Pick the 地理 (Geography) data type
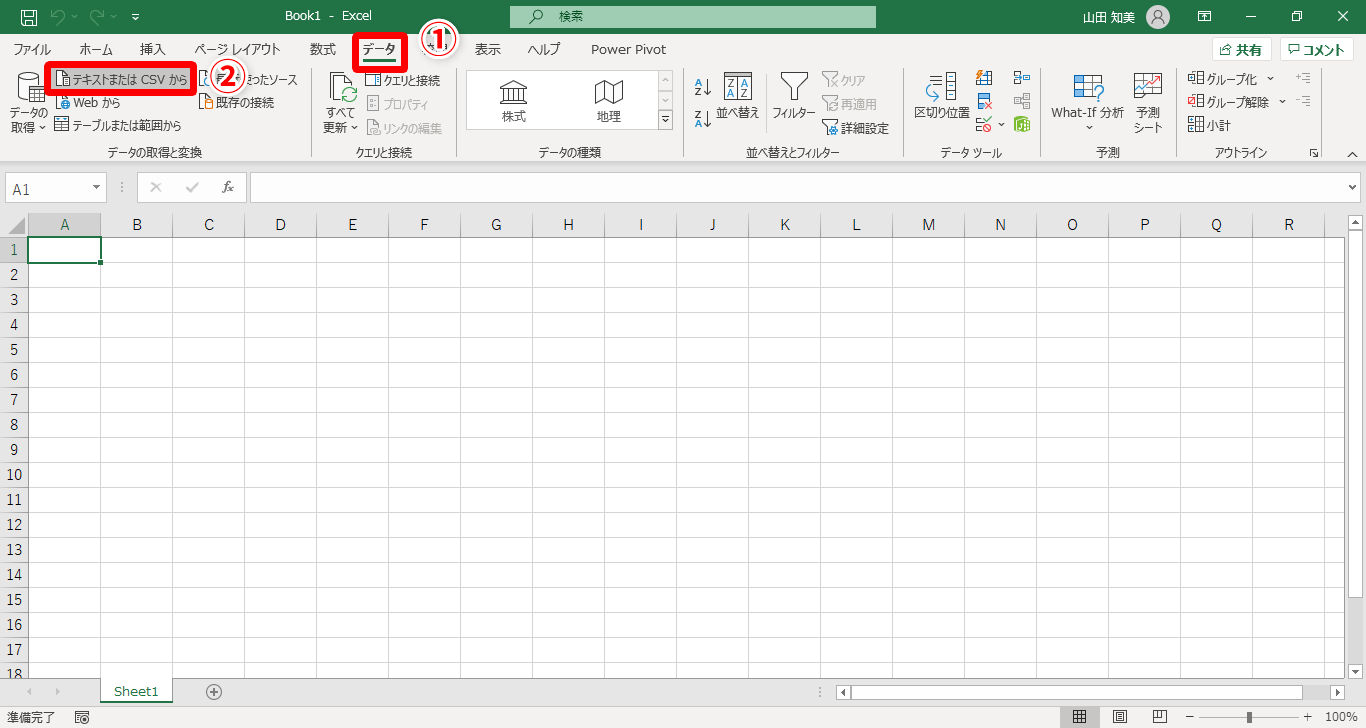Viewport: 1366px width, 728px height. point(608,100)
